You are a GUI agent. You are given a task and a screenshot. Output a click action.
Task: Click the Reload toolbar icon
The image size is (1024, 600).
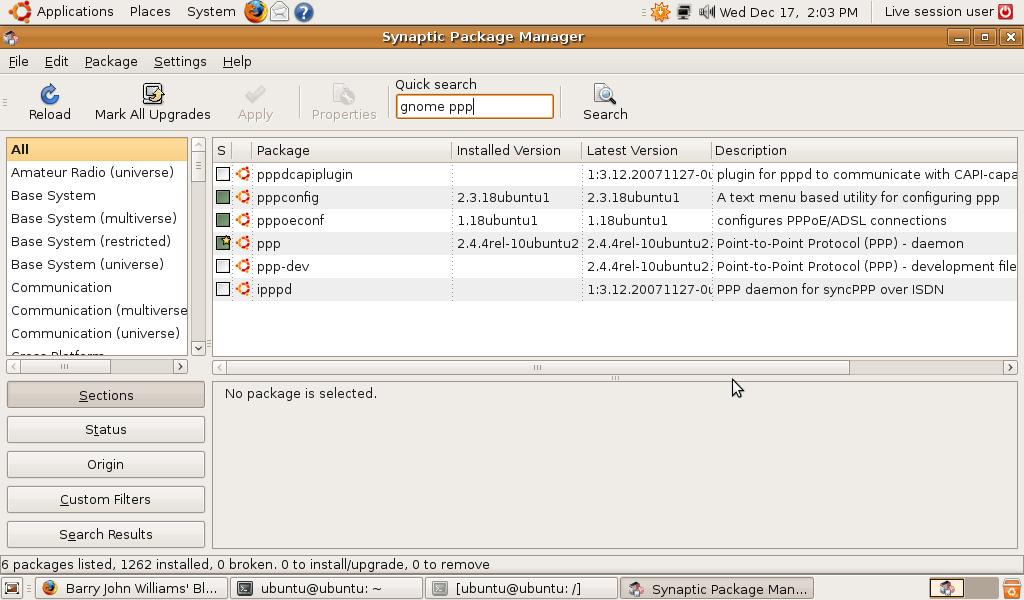pyautogui.click(x=50, y=95)
